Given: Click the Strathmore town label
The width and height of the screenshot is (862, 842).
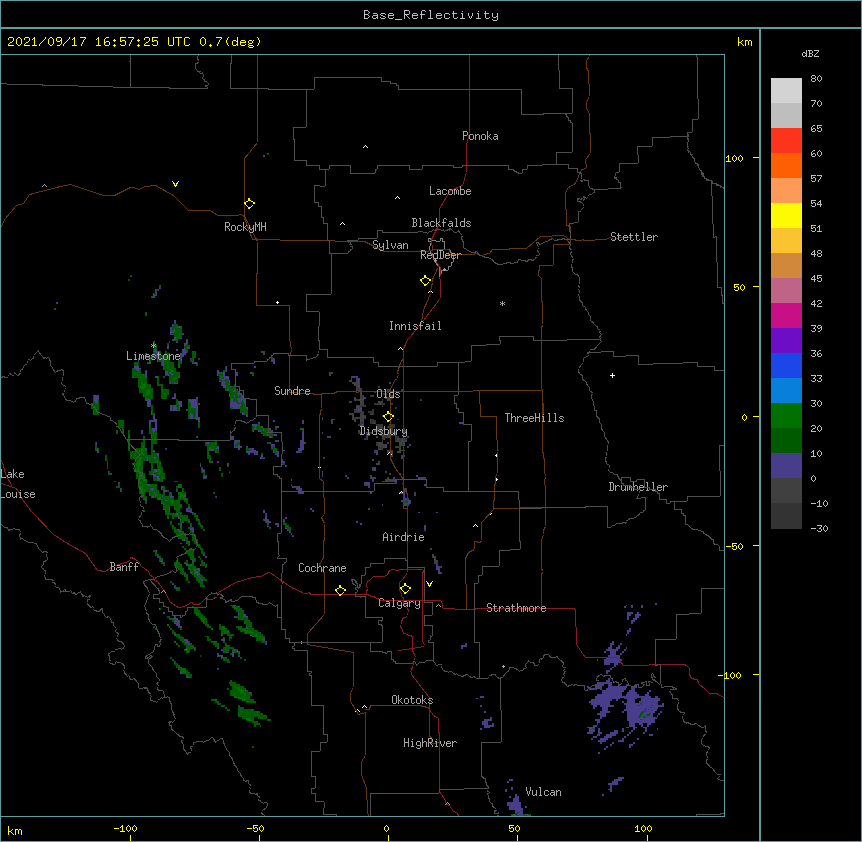Looking at the screenshot, I should click(516, 608).
